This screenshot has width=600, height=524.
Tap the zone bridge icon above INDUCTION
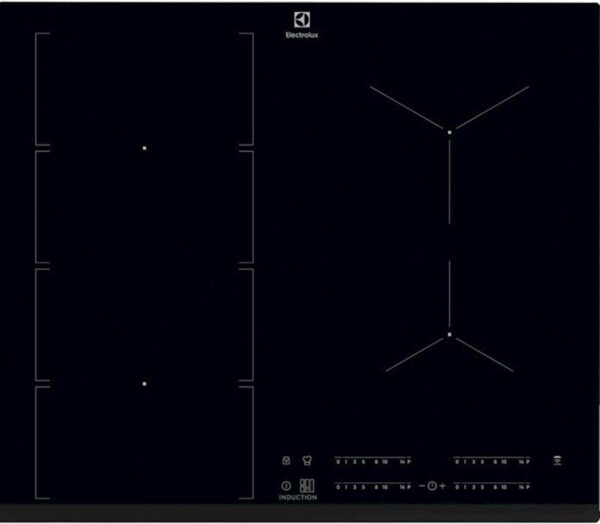[x=306, y=486]
